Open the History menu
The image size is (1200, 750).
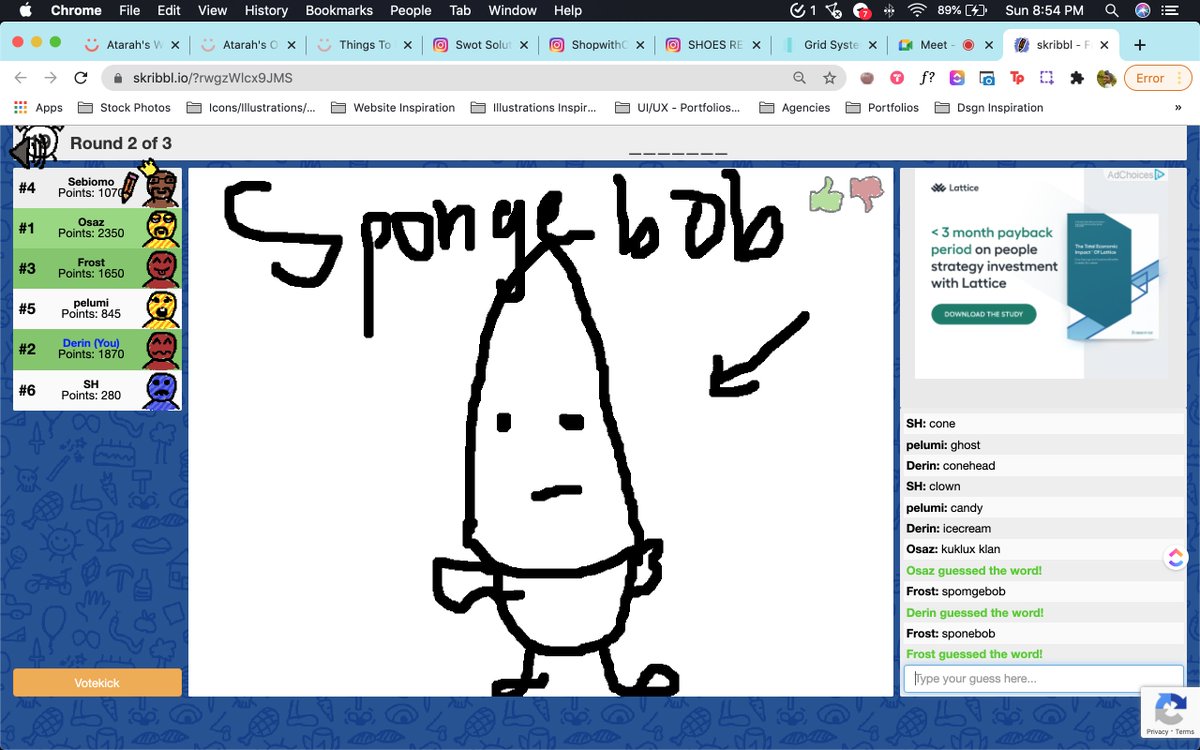266,10
